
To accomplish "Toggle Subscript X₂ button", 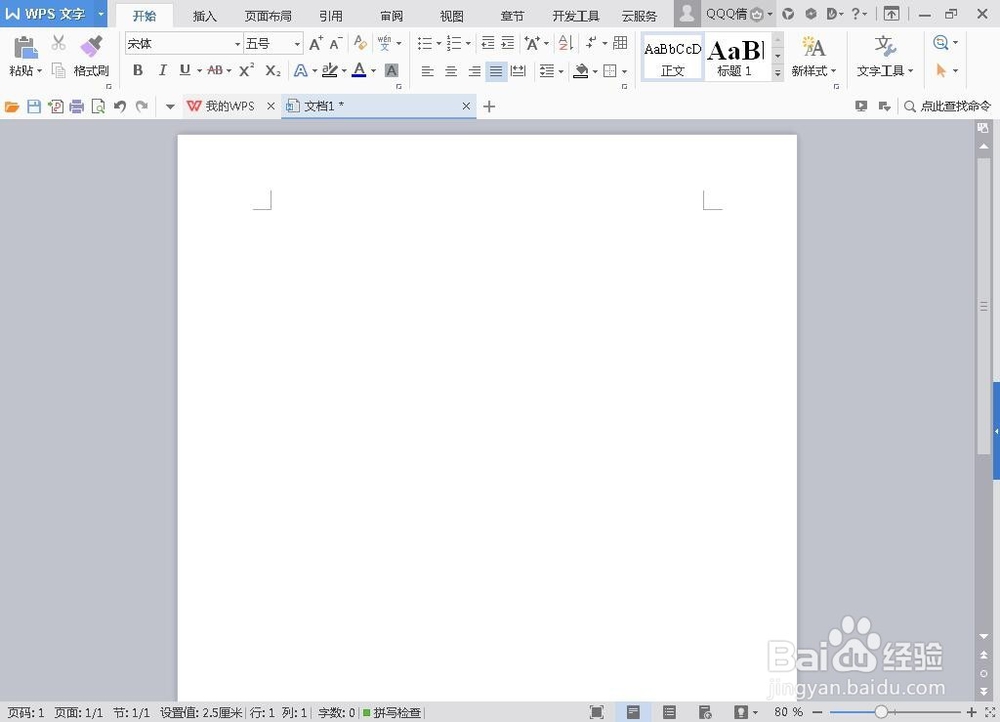I will 273,70.
